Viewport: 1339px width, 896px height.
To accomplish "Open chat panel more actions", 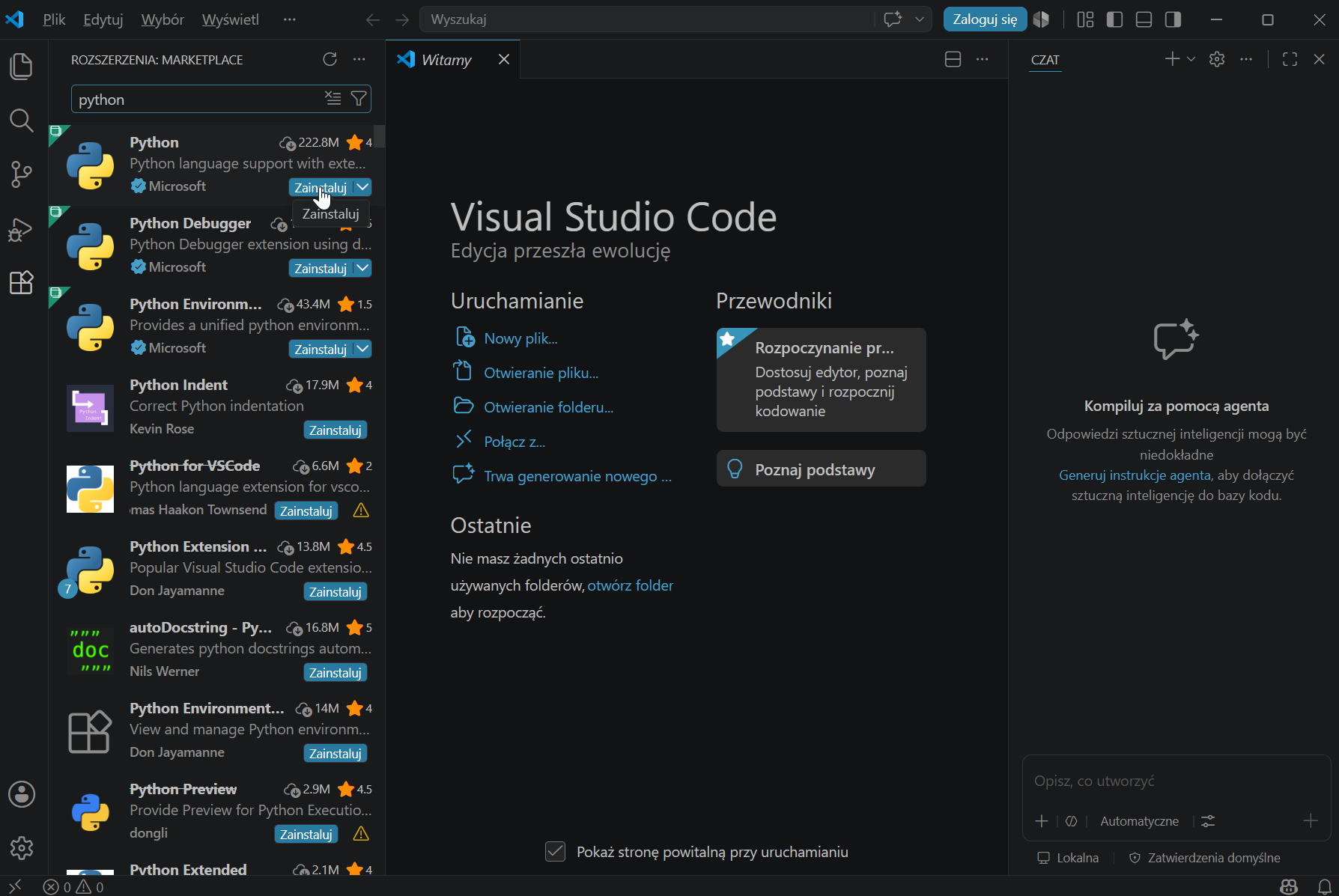I will 1246,59.
